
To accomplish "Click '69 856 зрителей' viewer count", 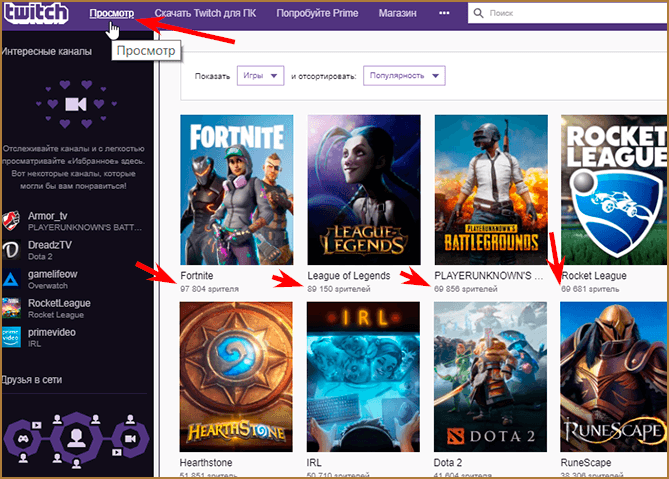I will (465, 289).
